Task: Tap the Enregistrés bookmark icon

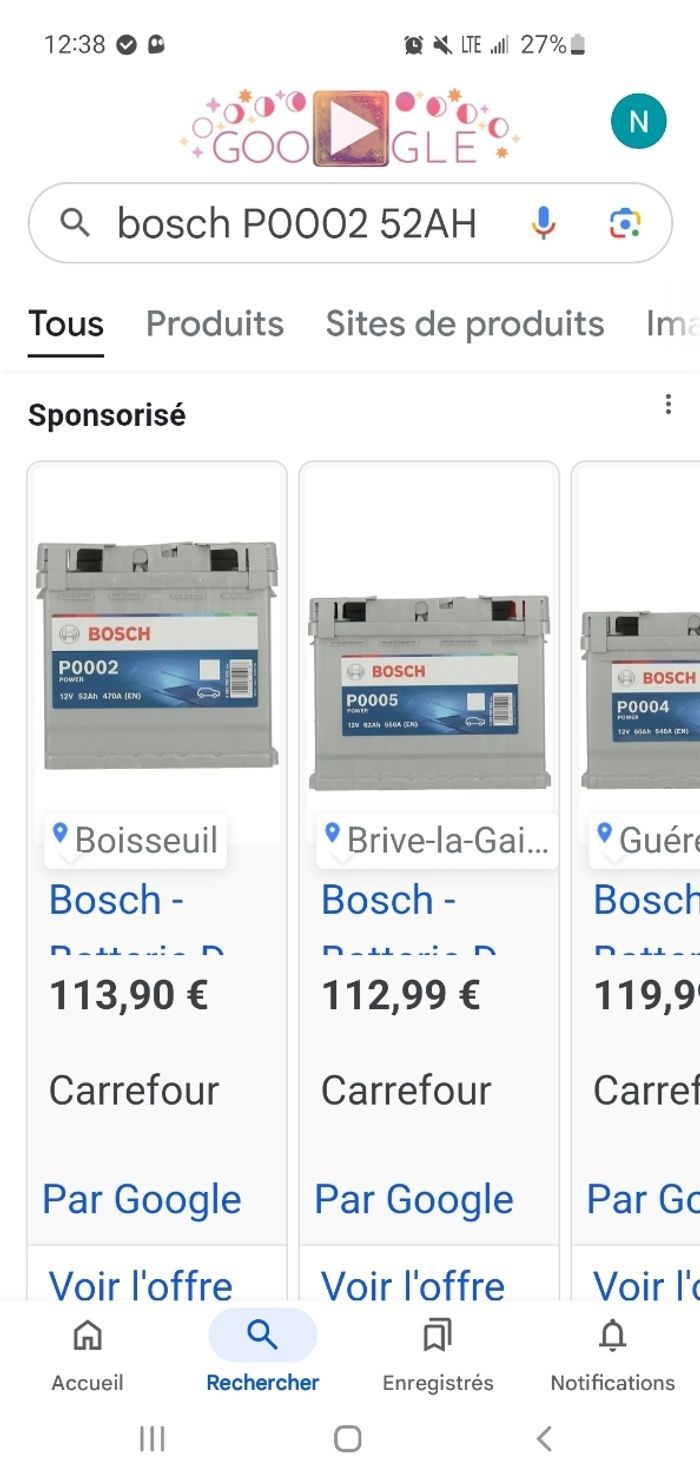Action: 437,1336
